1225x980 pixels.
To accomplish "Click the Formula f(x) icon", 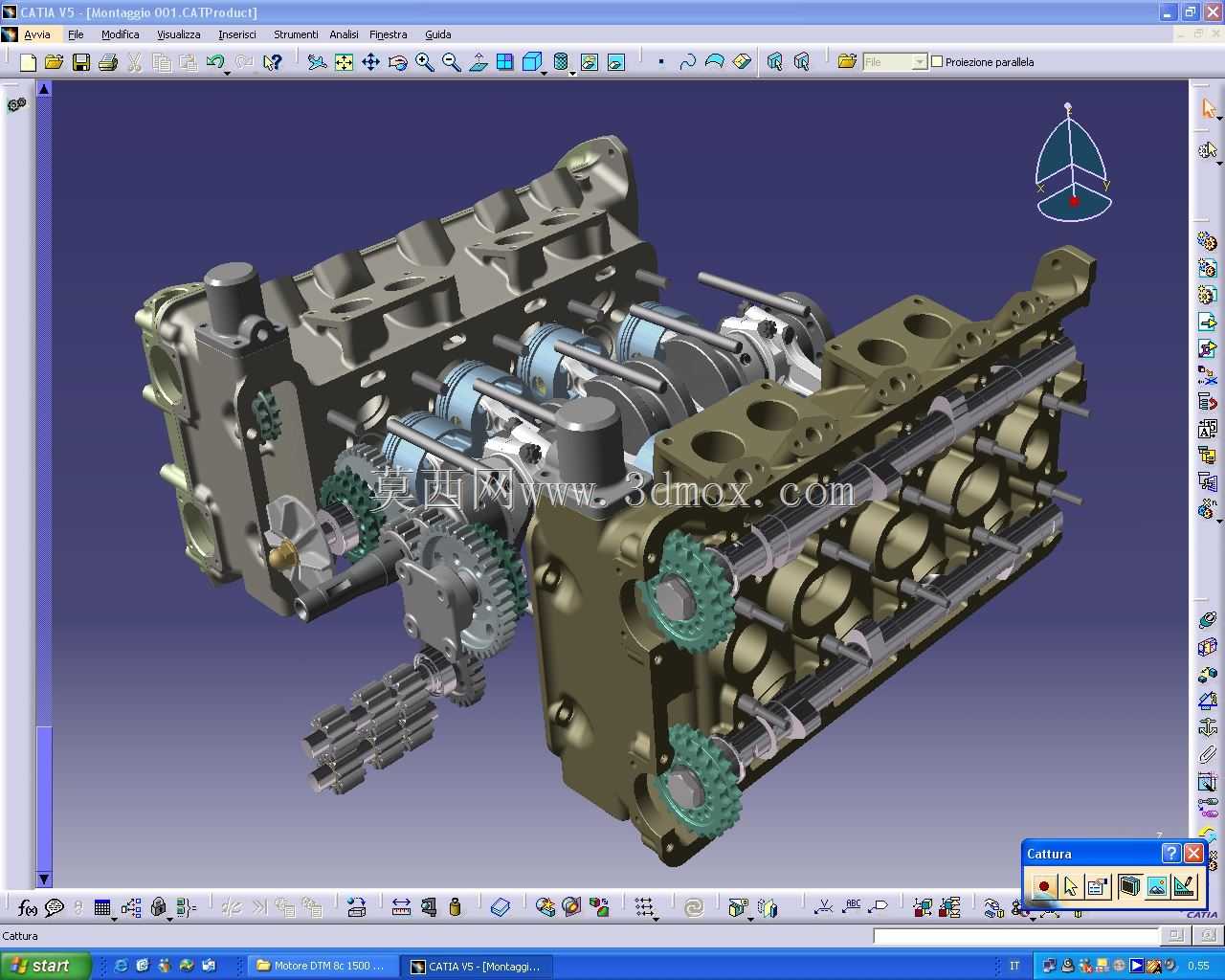I will [x=27, y=907].
